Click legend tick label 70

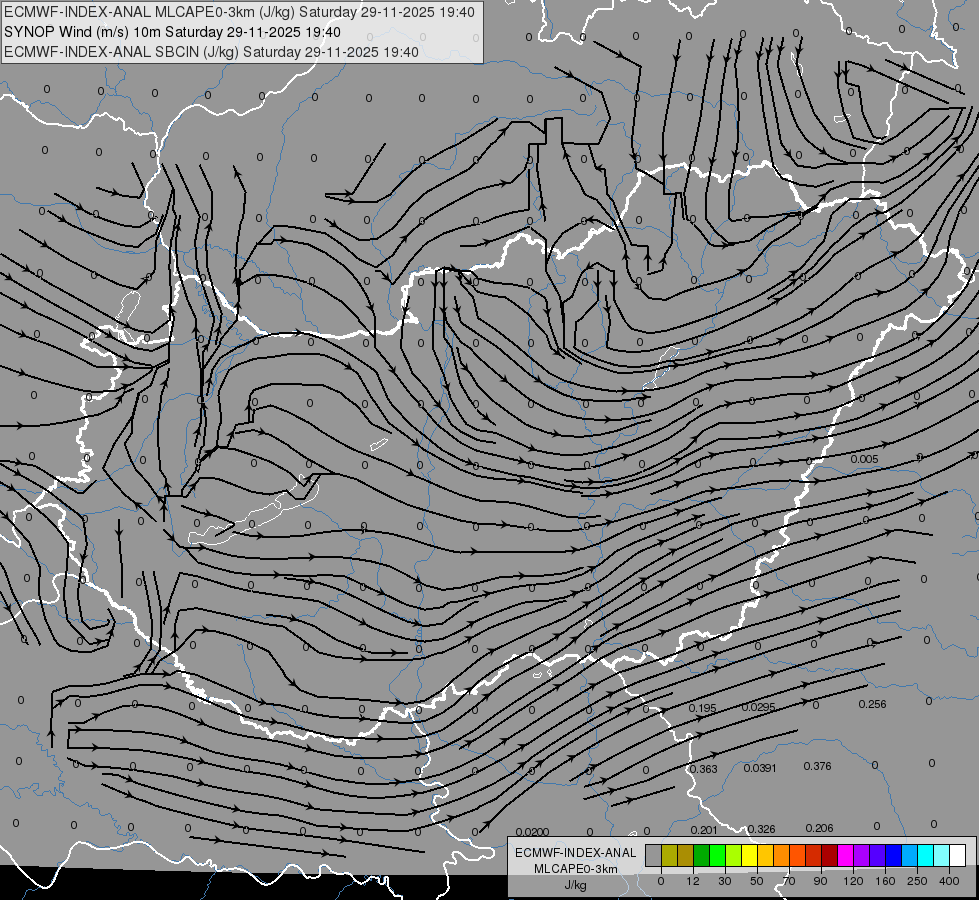789,881
